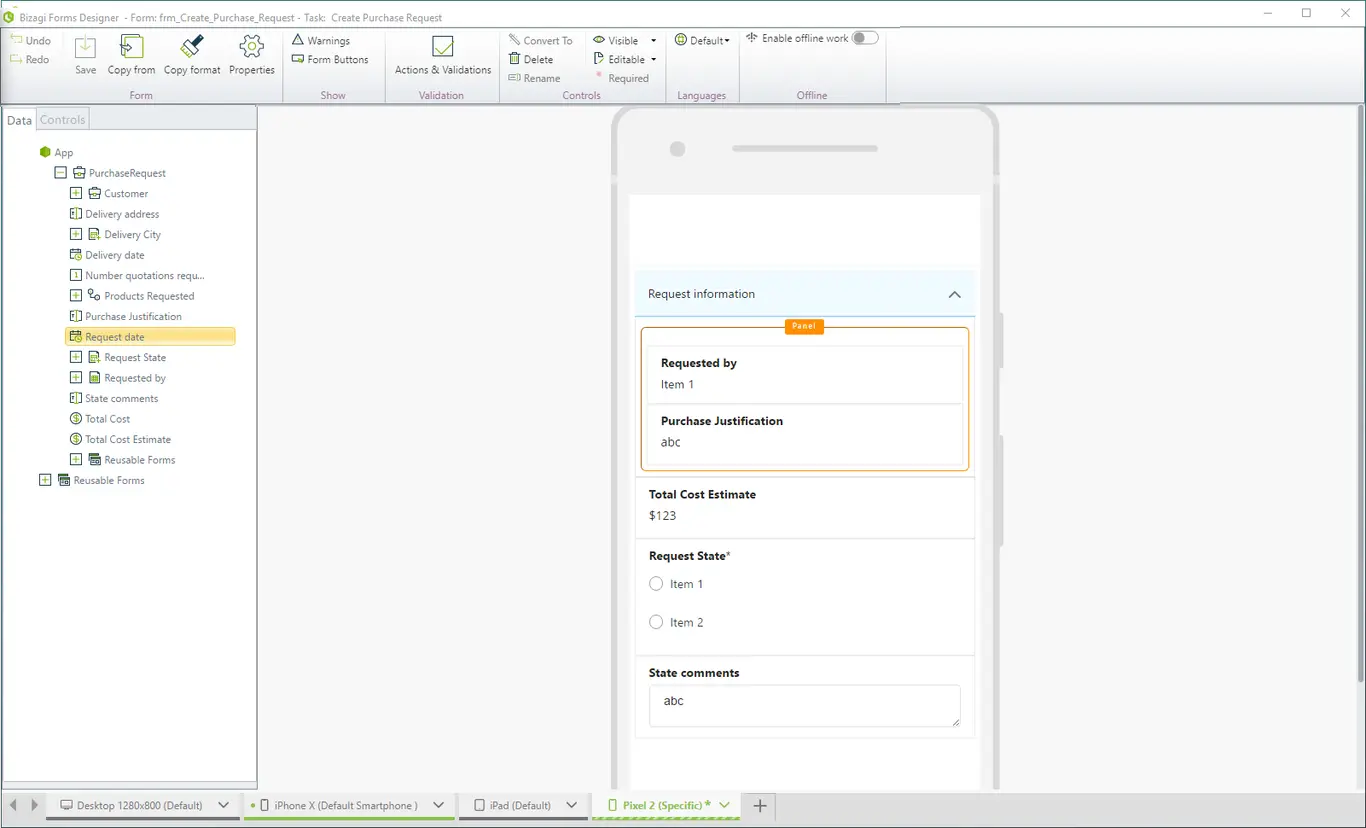Select the Item 1 radio button
Viewport: 1366px width, 828px height.
[656, 584]
